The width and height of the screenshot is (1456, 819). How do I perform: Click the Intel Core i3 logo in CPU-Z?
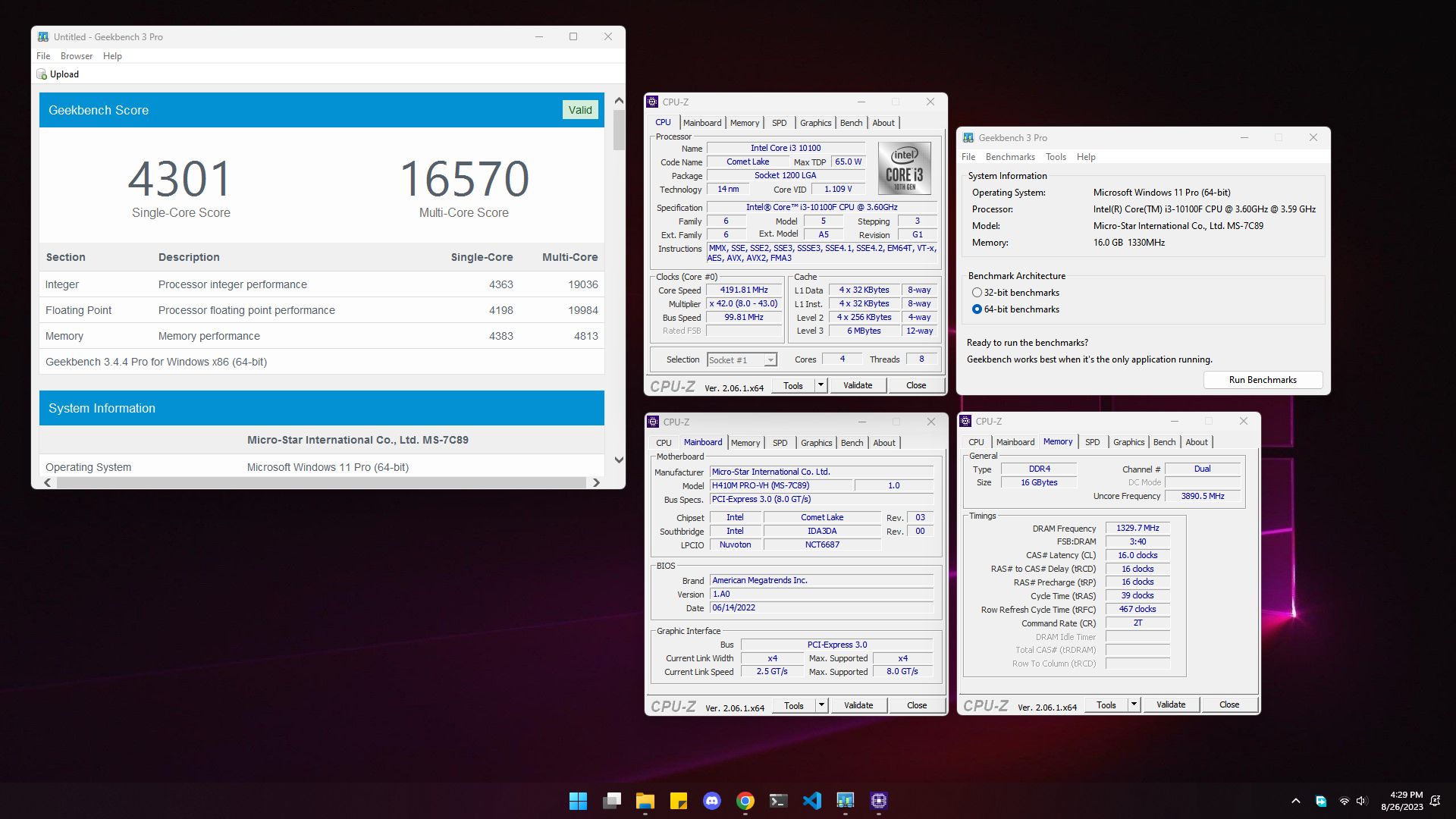[904, 168]
